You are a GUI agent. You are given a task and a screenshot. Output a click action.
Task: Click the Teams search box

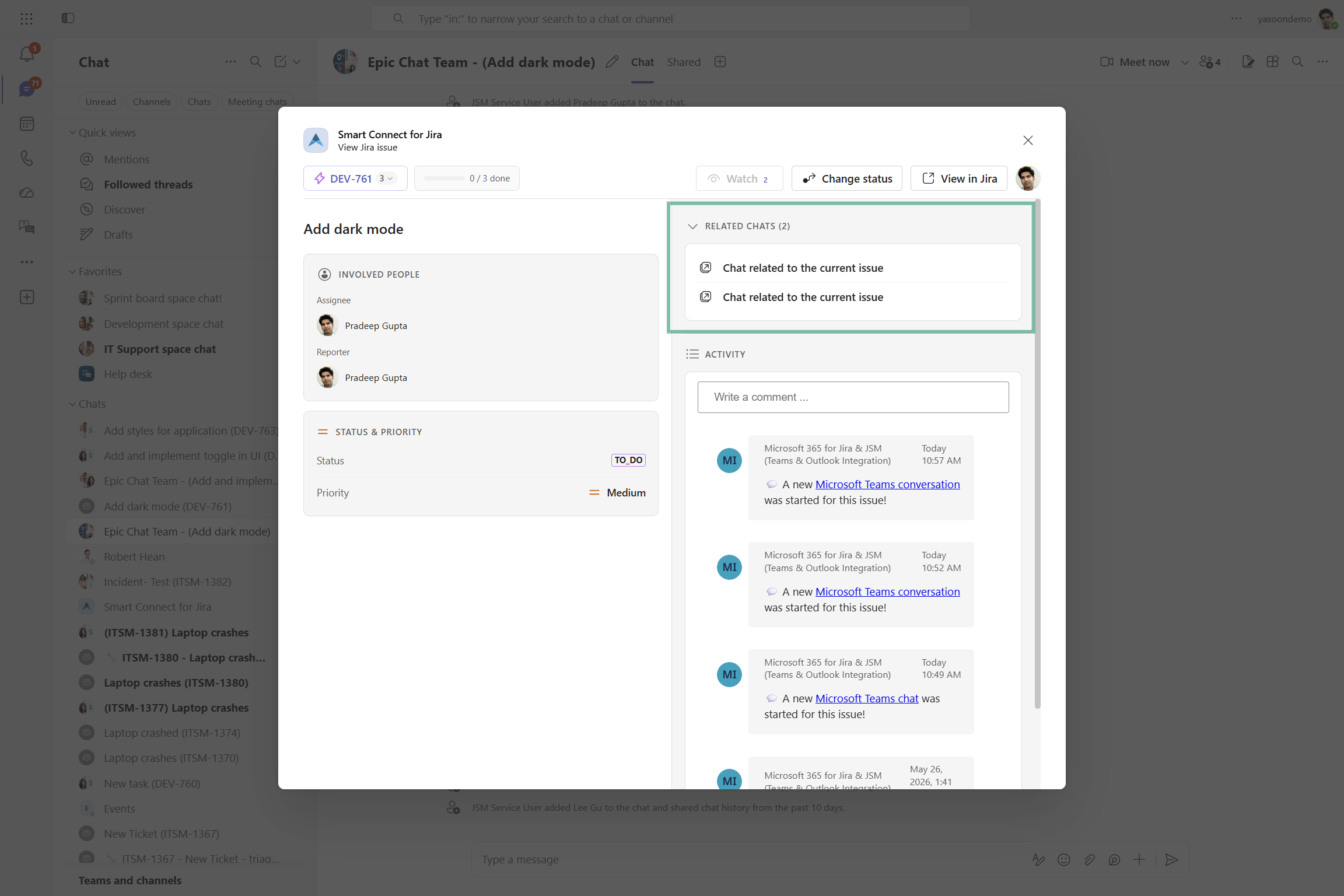671,19
